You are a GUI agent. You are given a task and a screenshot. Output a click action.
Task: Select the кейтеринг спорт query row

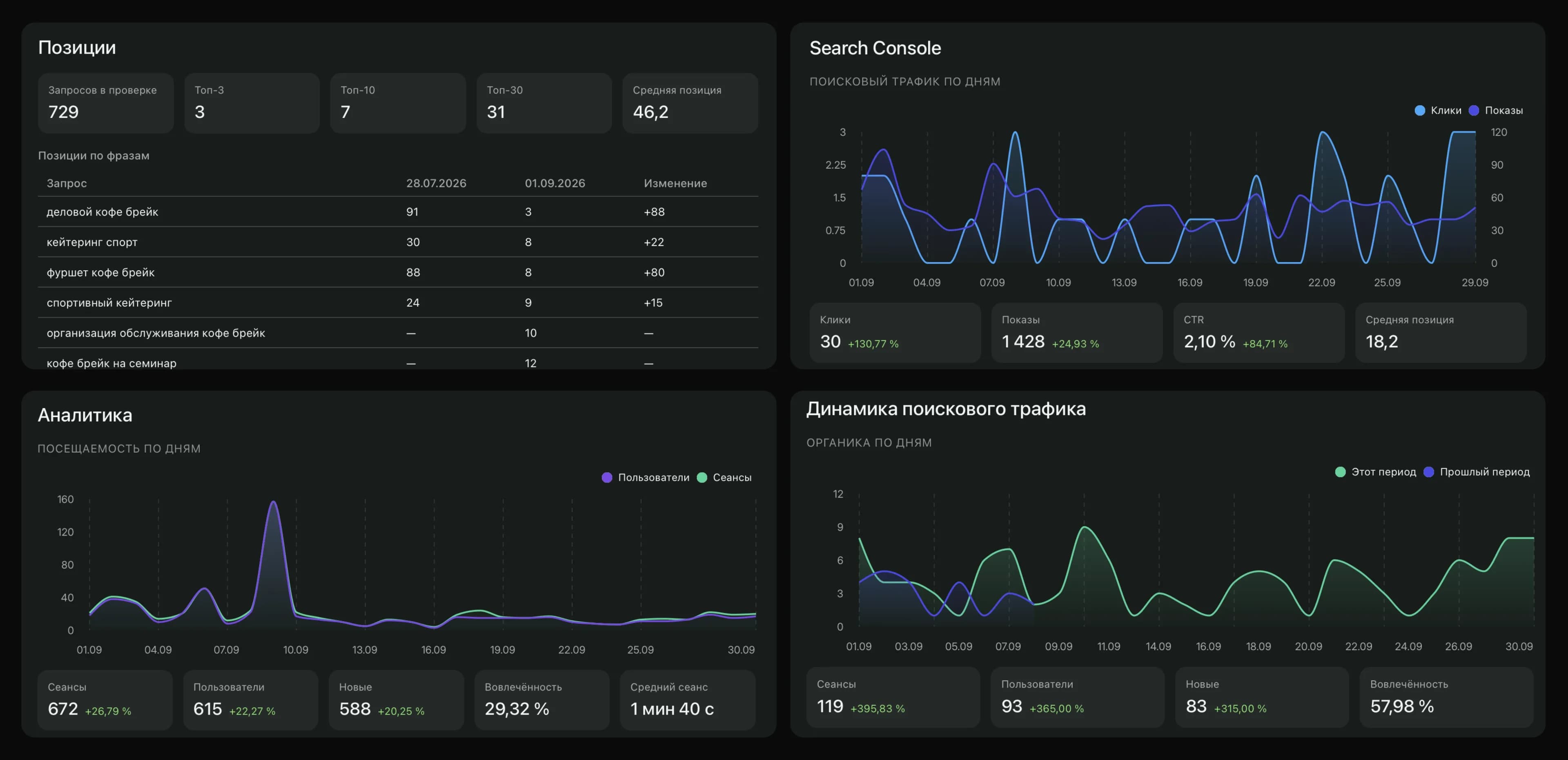pos(398,242)
